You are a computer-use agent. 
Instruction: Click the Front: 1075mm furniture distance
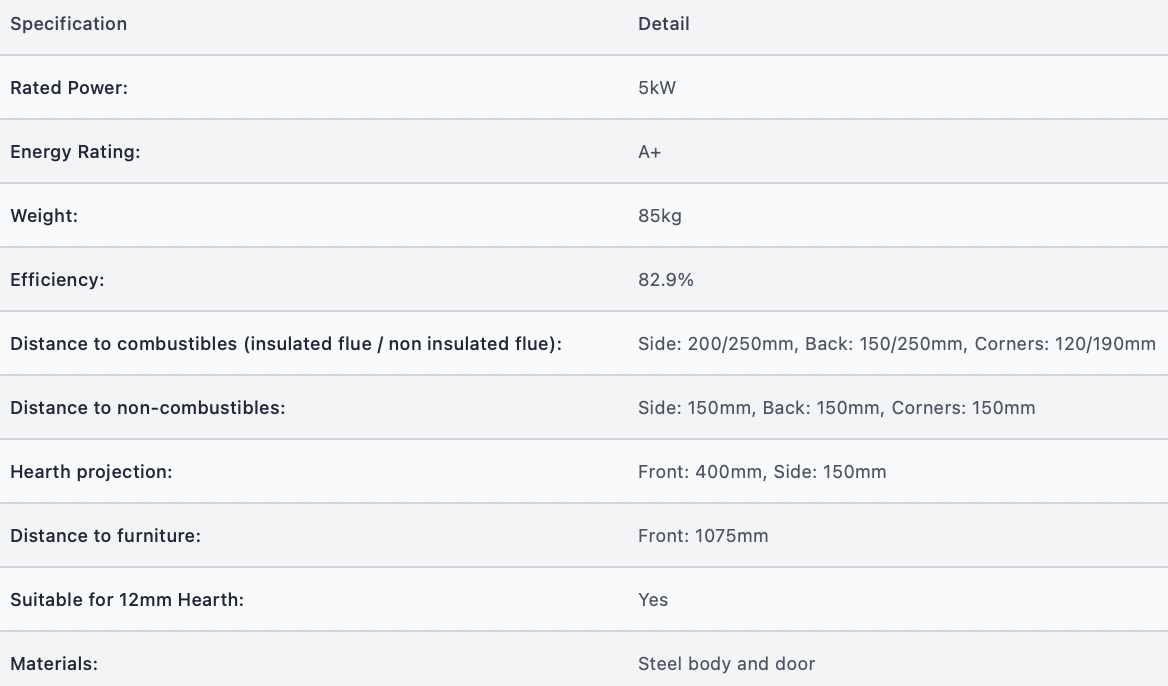pos(703,536)
